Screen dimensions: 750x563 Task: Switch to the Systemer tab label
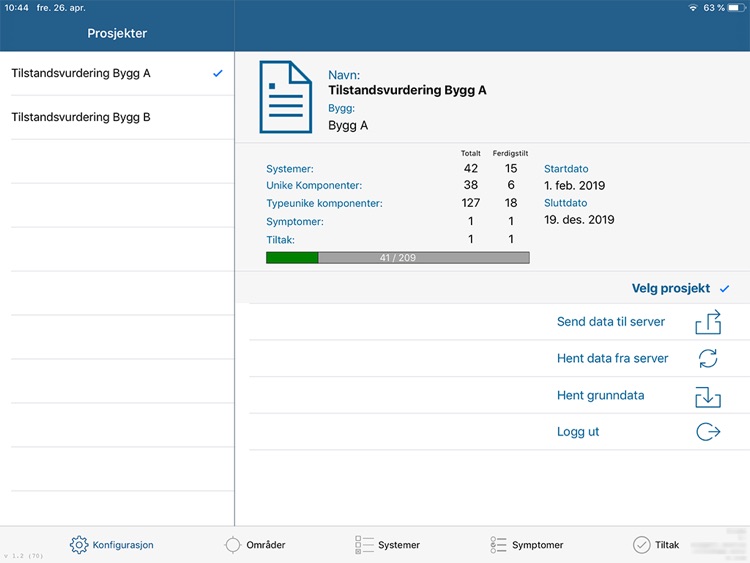coord(399,545)
